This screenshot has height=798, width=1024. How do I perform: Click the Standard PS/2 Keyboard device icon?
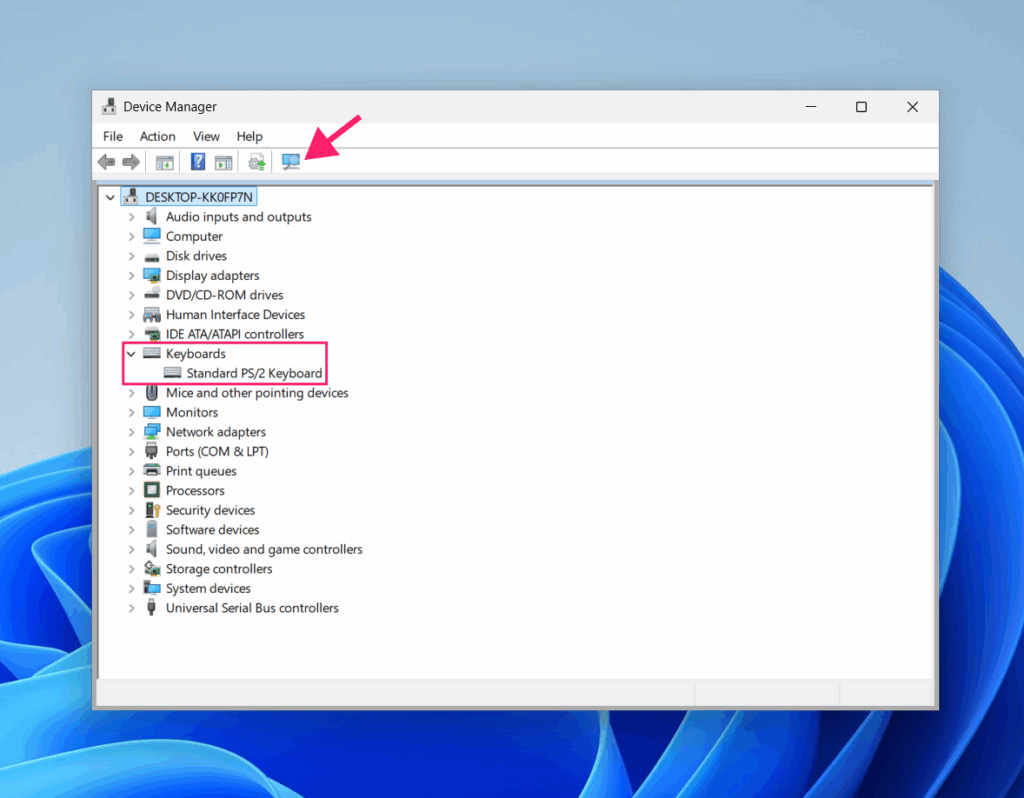[x=172, y=373]
